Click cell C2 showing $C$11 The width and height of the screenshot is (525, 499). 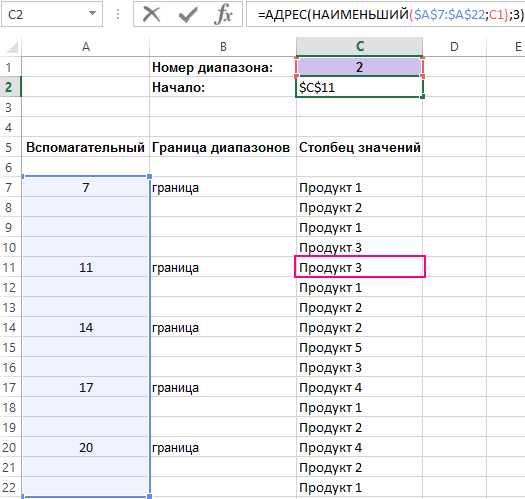point(360,87)
